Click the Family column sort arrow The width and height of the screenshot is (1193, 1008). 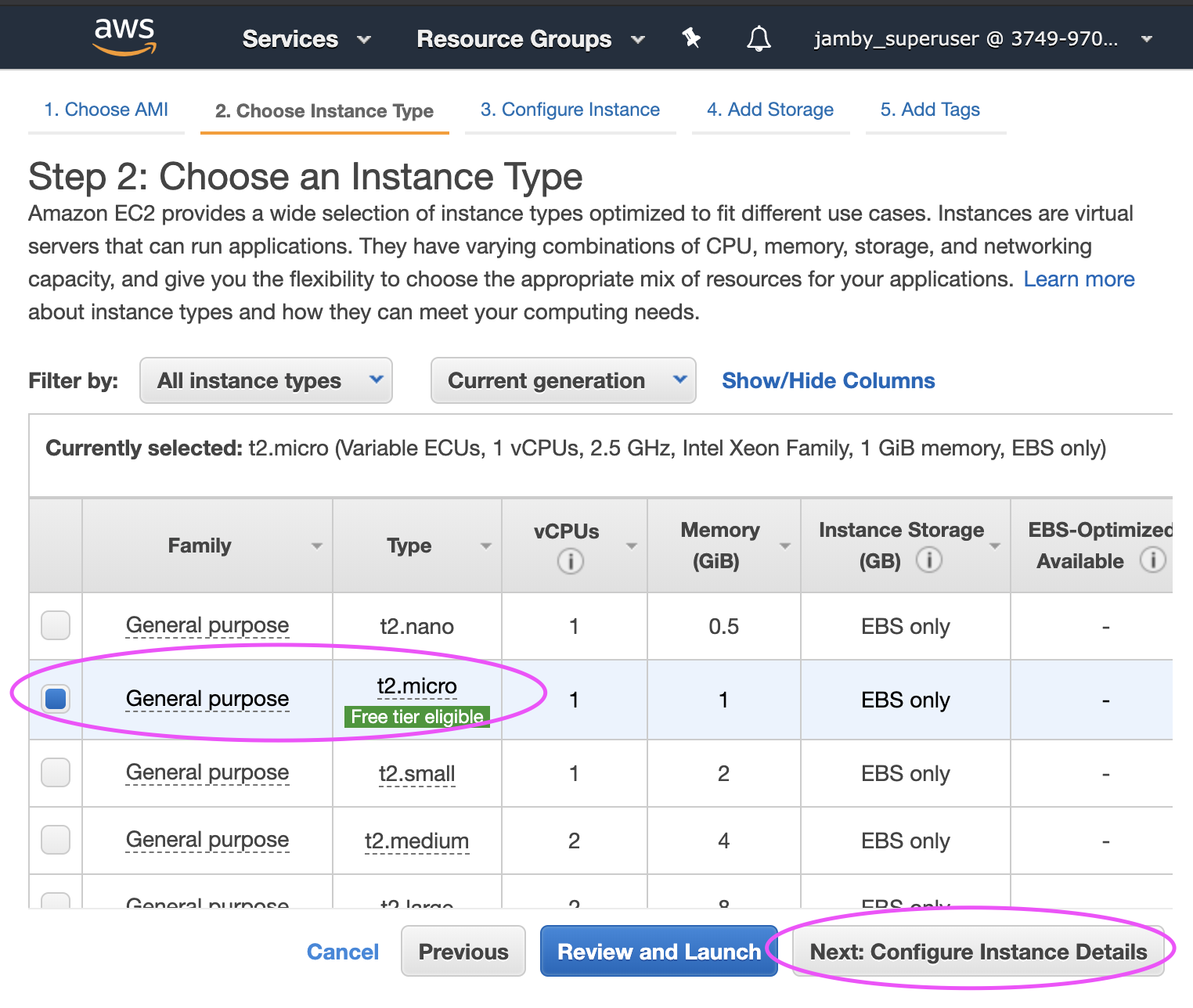(x=317, y=546)
